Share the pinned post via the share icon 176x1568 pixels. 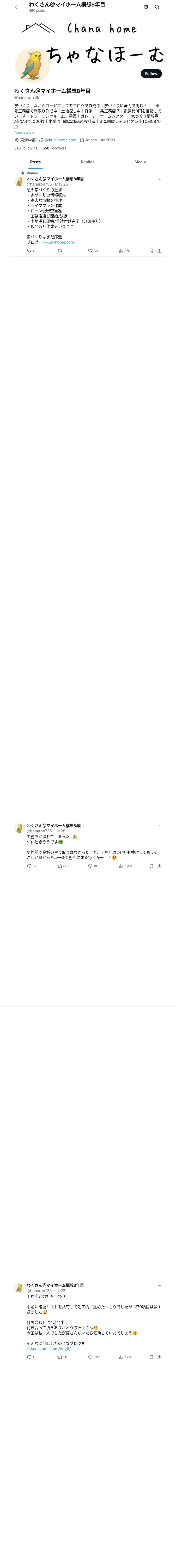tap(159, 251)
